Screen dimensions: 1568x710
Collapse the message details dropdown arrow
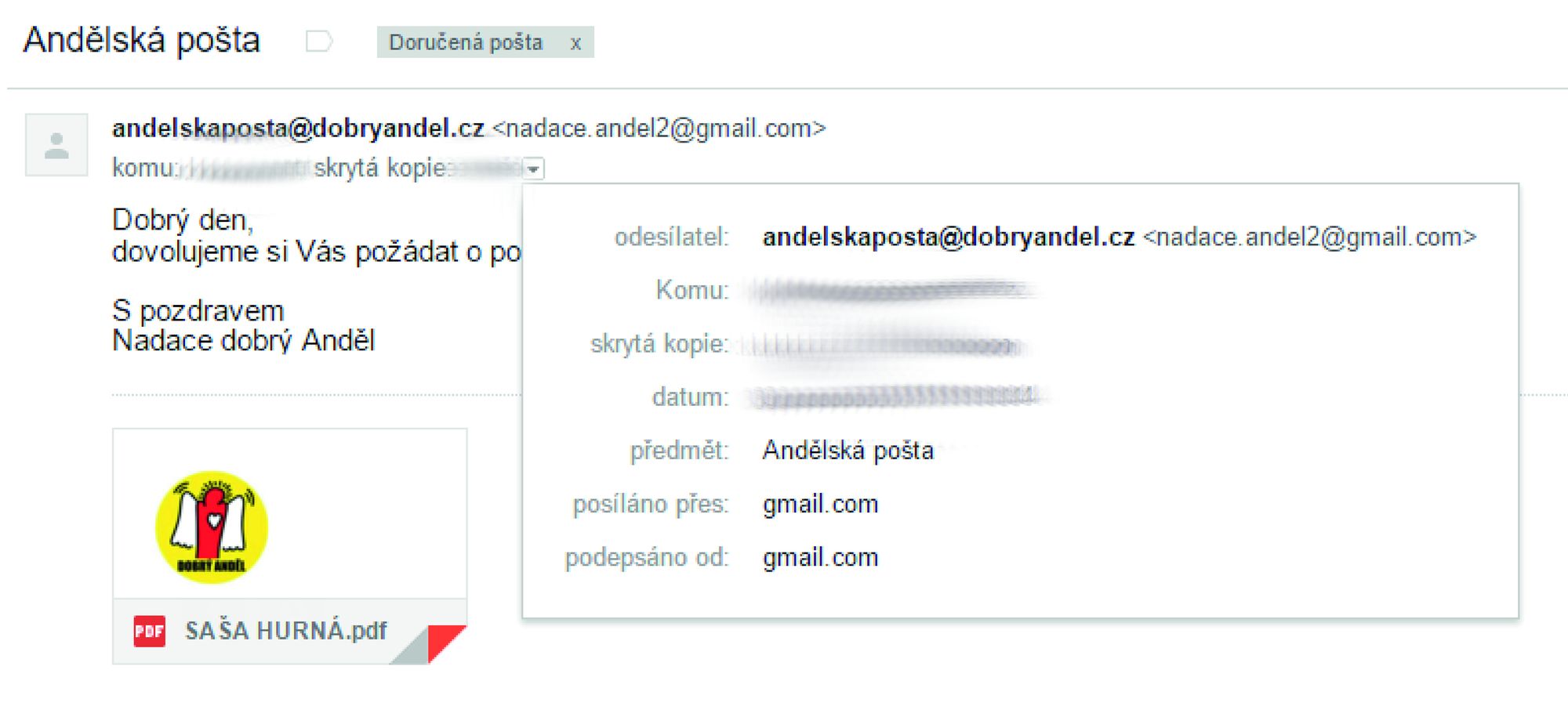tap(533, 168)
